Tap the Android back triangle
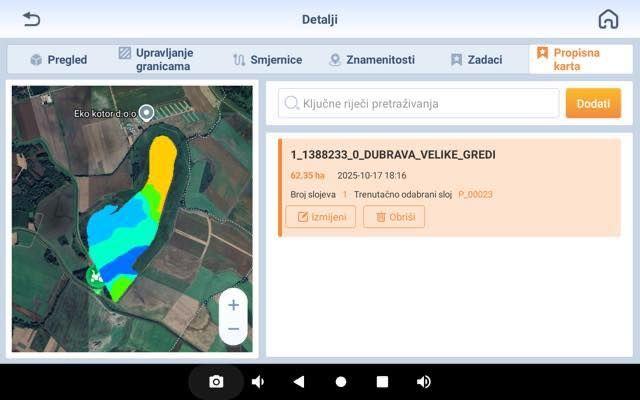The height and width of the screenshot is (400, 640). click(x=299, y=382)
